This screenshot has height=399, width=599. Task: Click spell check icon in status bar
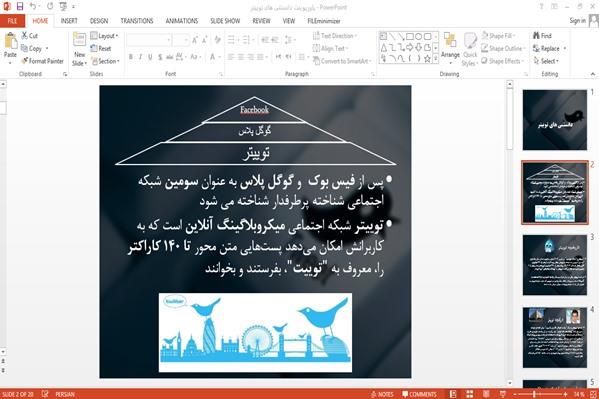pos(45,394)
